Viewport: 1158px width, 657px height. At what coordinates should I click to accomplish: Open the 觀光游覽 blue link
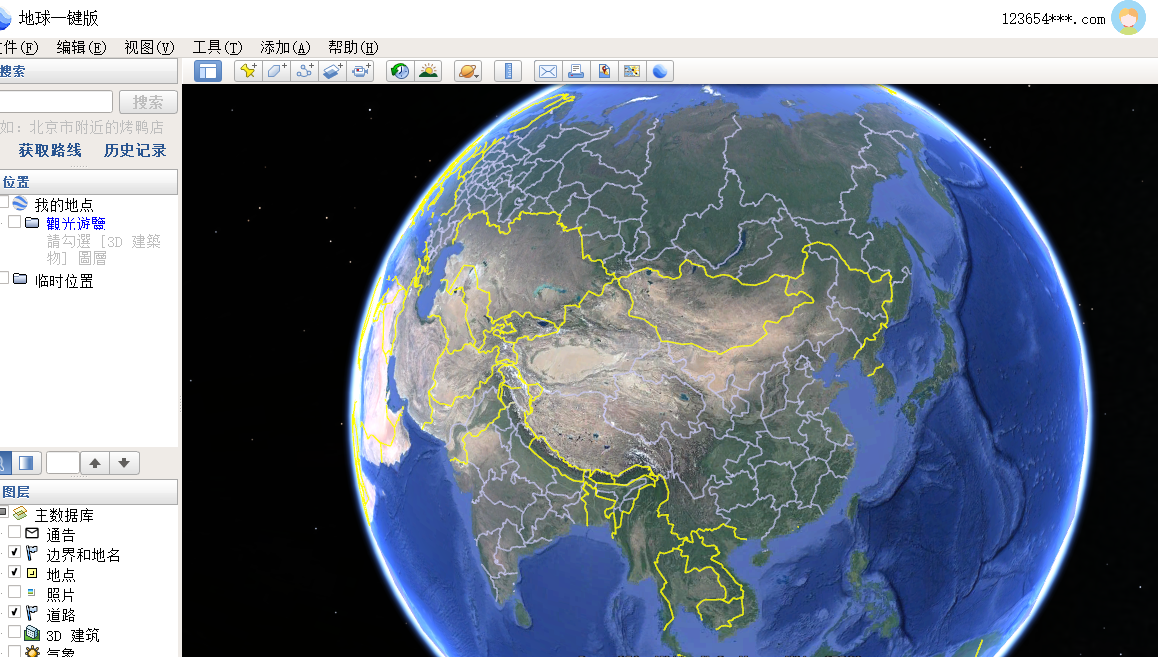[x=76, y=223]
